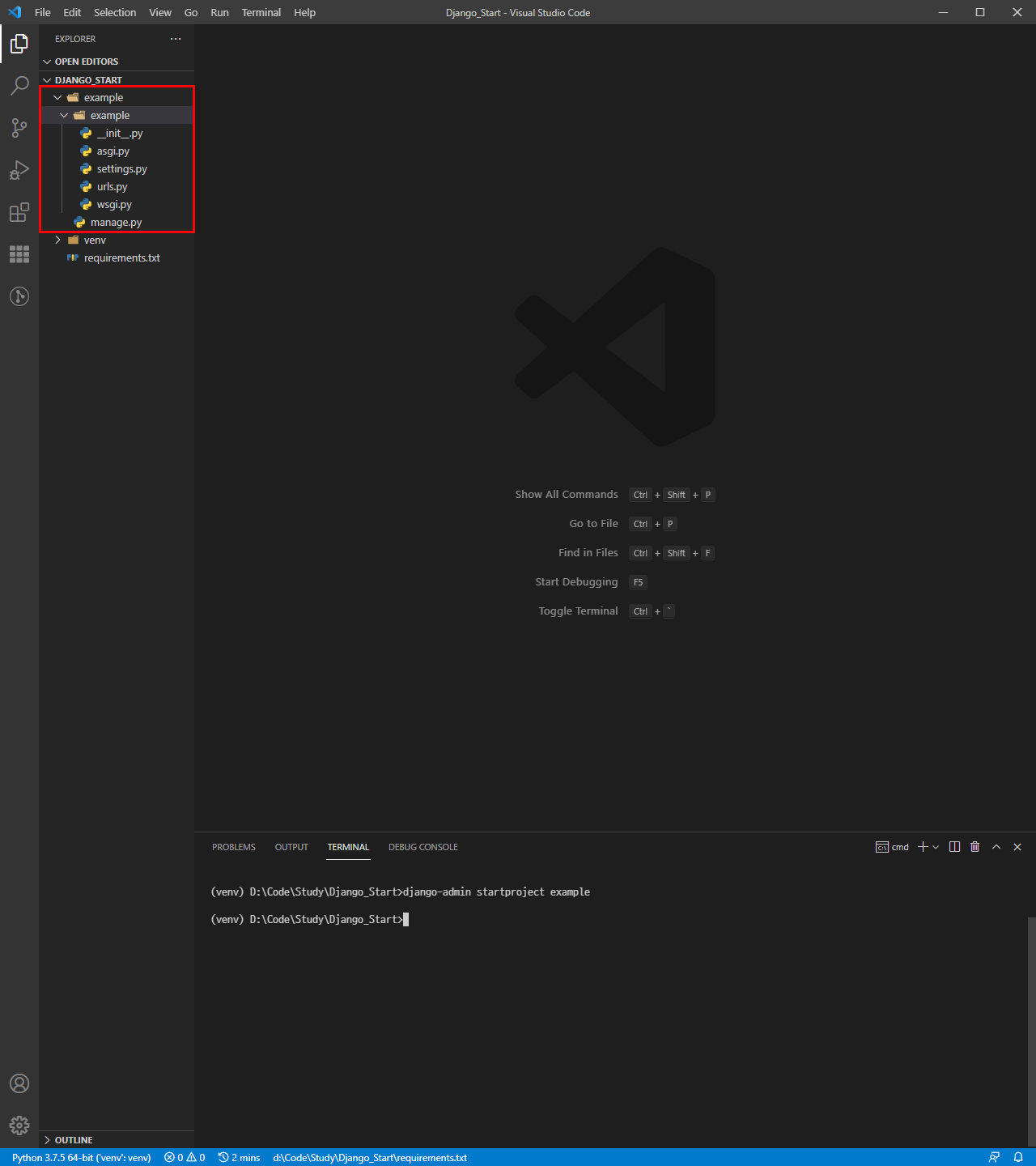Select Python 3.7.5 interpreter in status bar
Viewport: 1036px width, 1166px height.
coord(82,1157)
